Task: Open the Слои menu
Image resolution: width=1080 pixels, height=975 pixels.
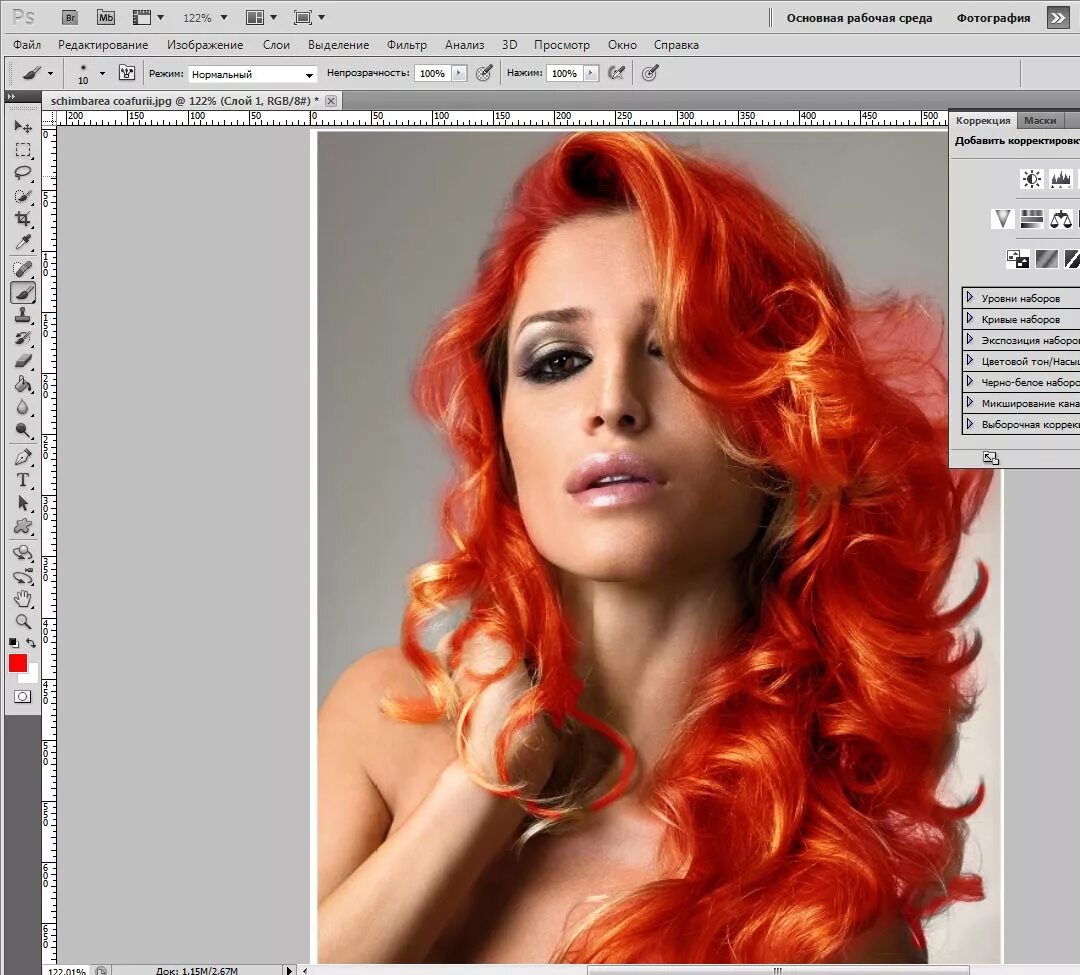Action: coord(276,45)
